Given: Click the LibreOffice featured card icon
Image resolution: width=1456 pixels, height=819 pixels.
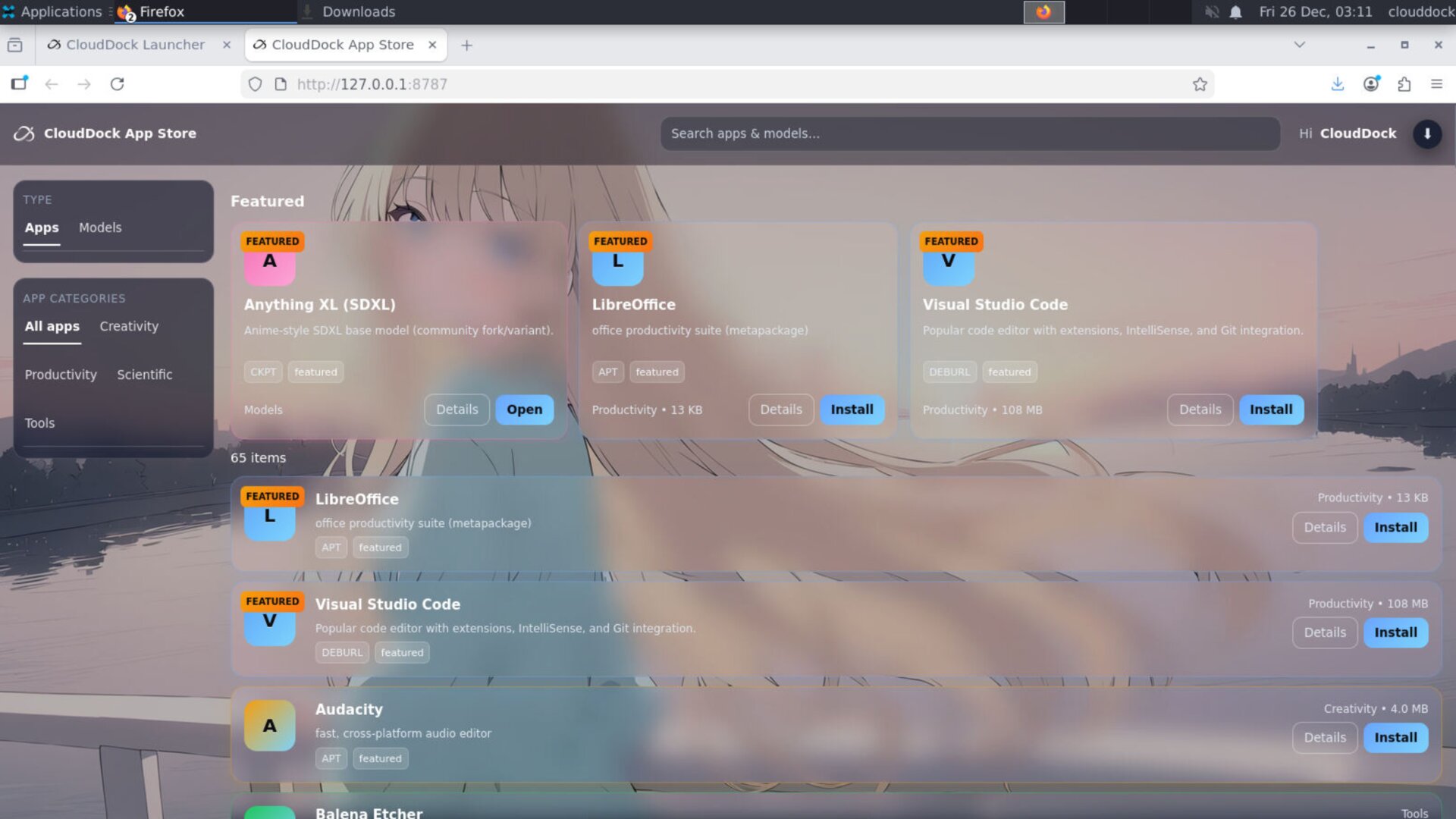Looking at the screenshot, I should pos(617,262).
